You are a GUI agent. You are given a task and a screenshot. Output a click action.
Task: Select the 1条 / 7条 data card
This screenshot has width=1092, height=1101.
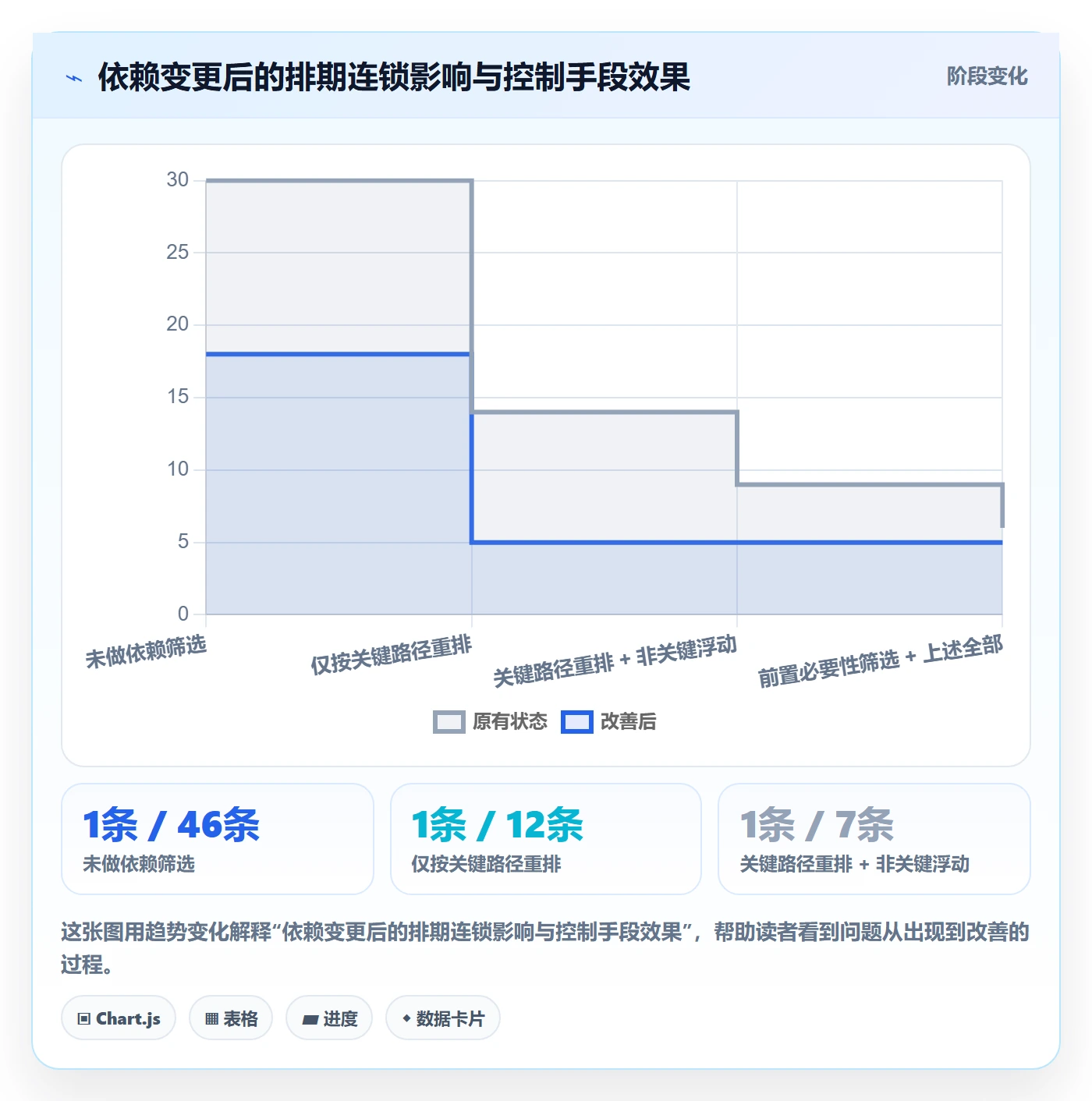[874, 839]
